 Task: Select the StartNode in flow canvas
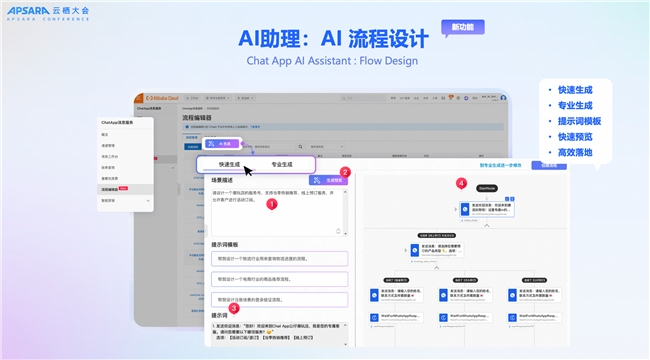coord(487,188)
